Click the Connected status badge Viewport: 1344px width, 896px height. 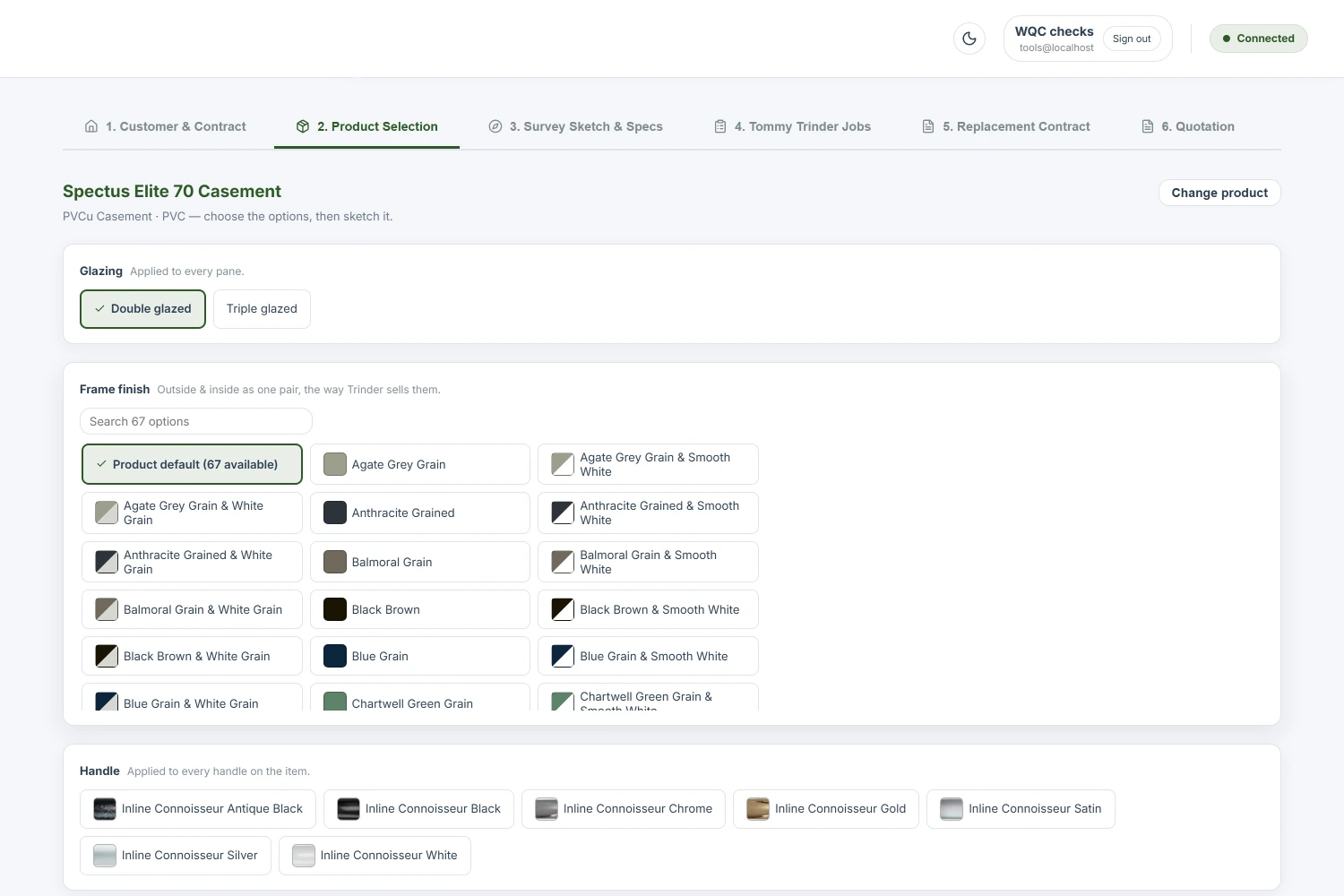tap(1259, 39)
